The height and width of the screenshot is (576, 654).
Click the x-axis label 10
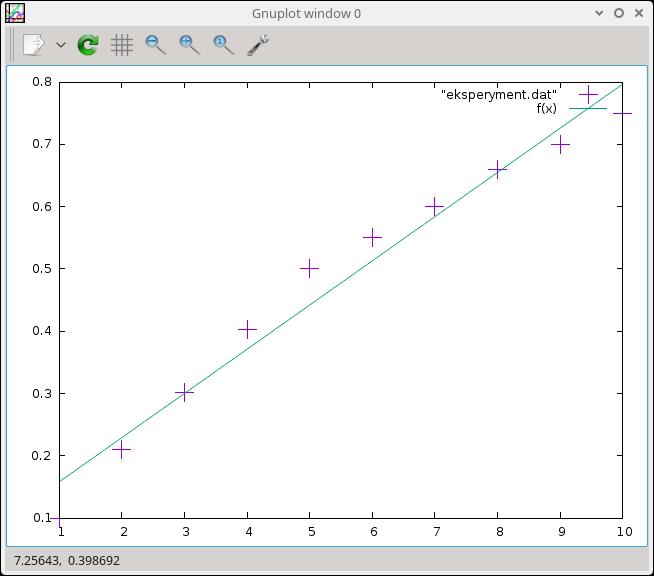pos(624,532)
